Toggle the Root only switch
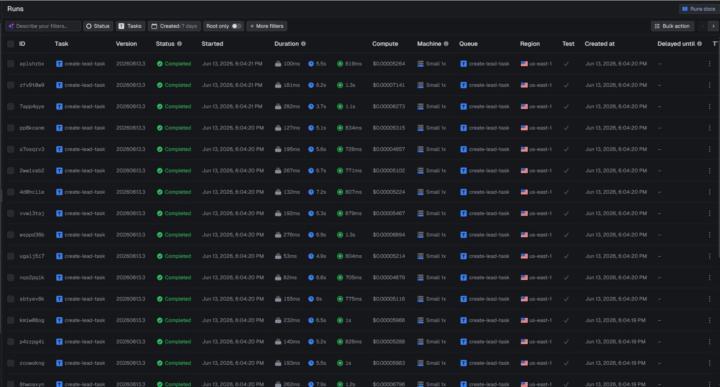 click(236, 26)
